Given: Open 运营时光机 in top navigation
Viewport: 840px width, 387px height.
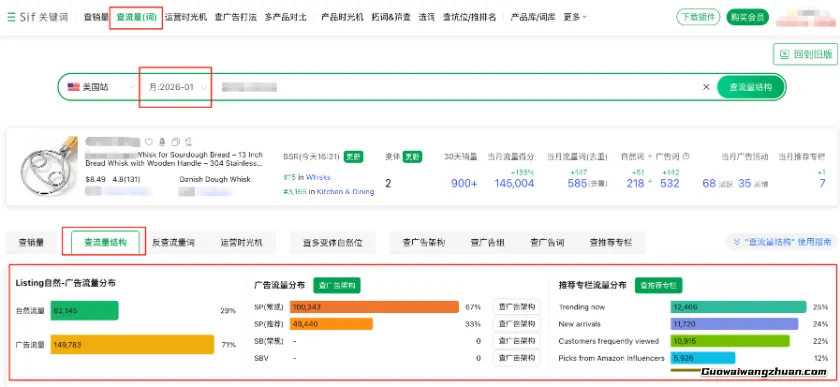Looking at the screenshot, I should 185,17.
